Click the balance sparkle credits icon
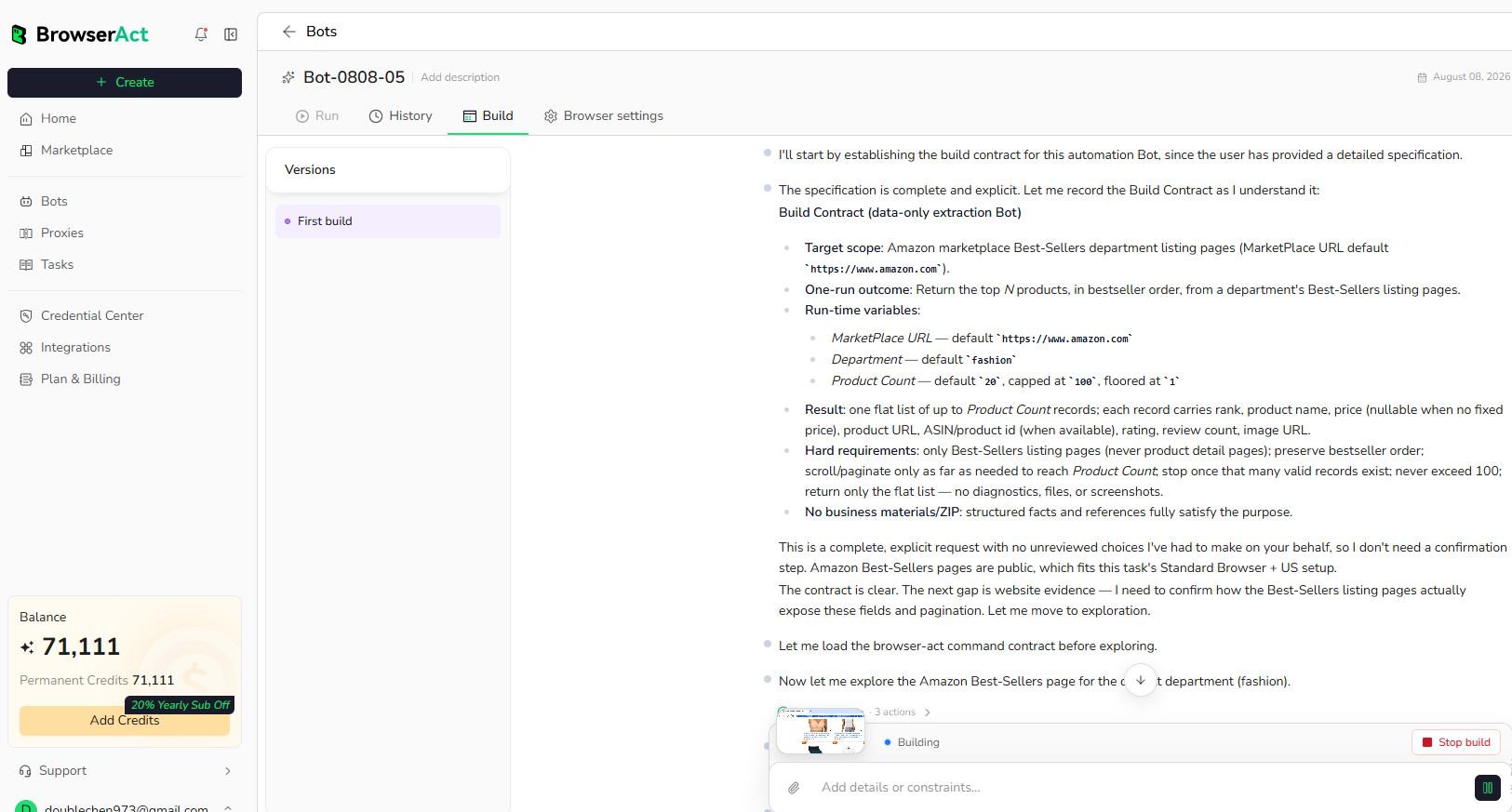This screenshot has height=812, width=1512. tap(27, 647)
